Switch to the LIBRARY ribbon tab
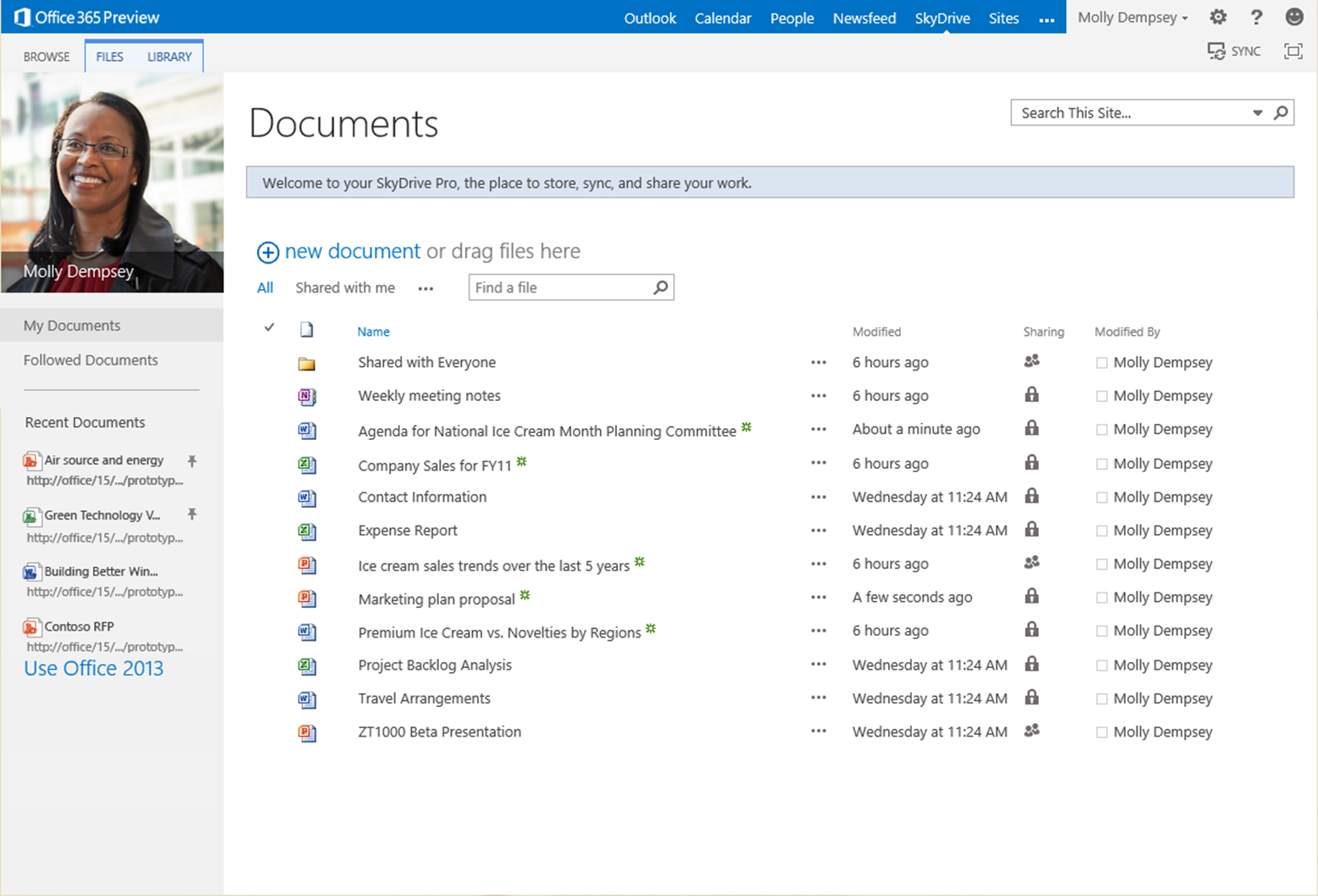The height and width of the screenshot is (896, 1318). [170, 57]
